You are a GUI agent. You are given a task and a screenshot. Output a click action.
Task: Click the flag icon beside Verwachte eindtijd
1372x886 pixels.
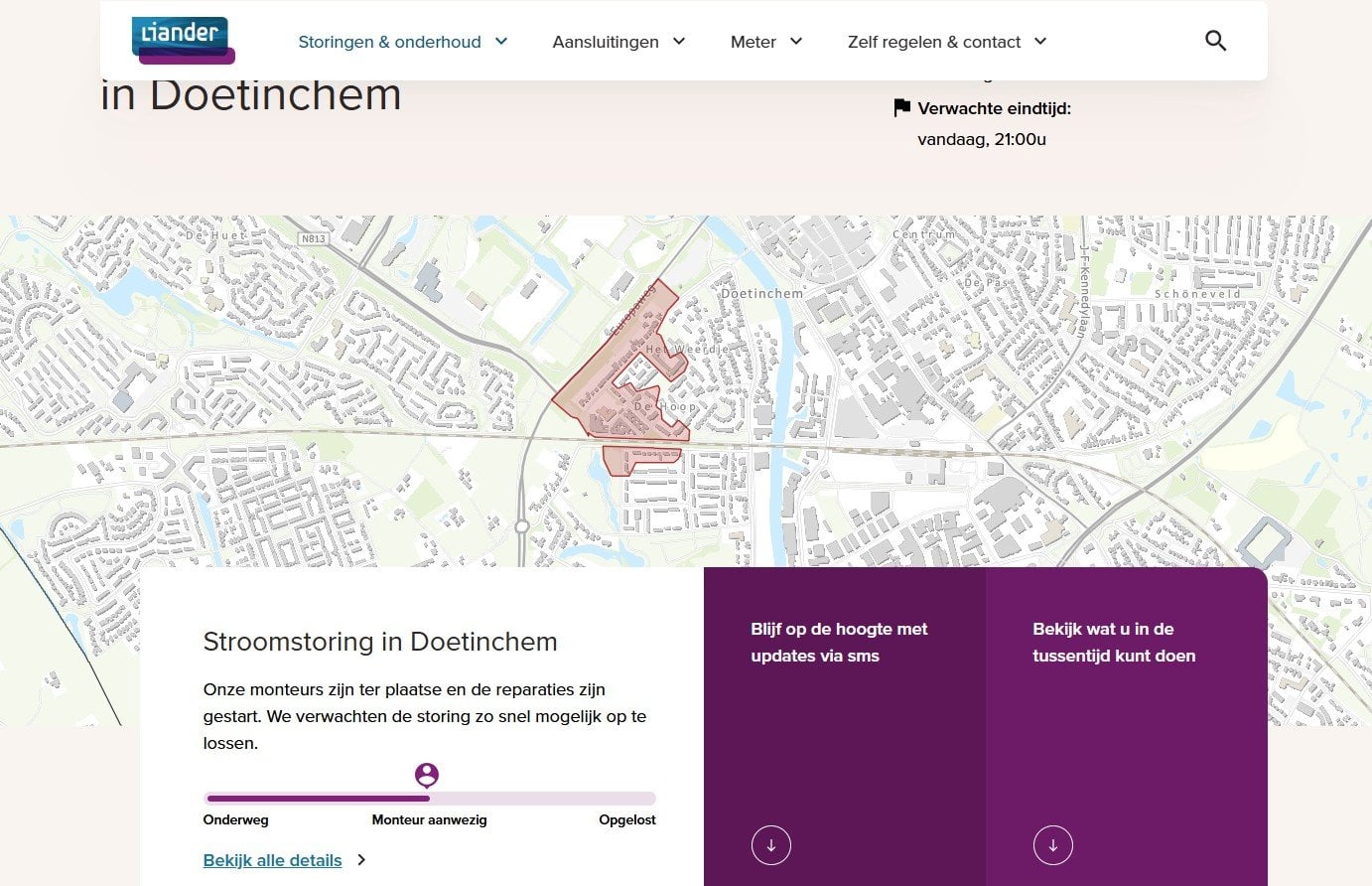pyautogui.click(x=901, y=107)
